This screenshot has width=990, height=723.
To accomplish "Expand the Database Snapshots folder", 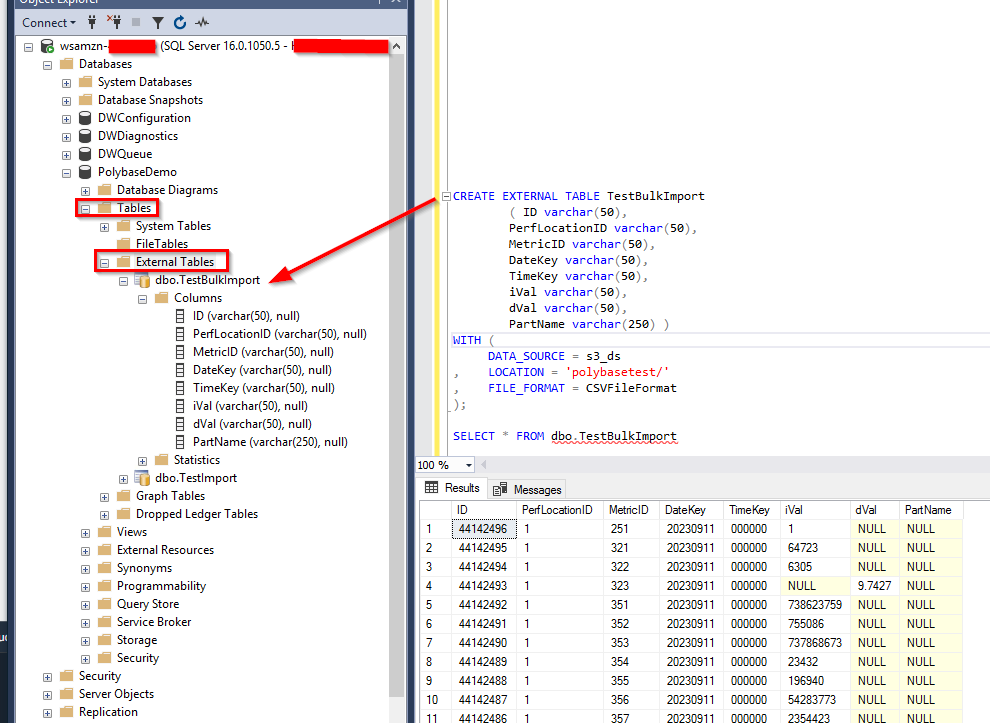I will (x=66, y=101).
